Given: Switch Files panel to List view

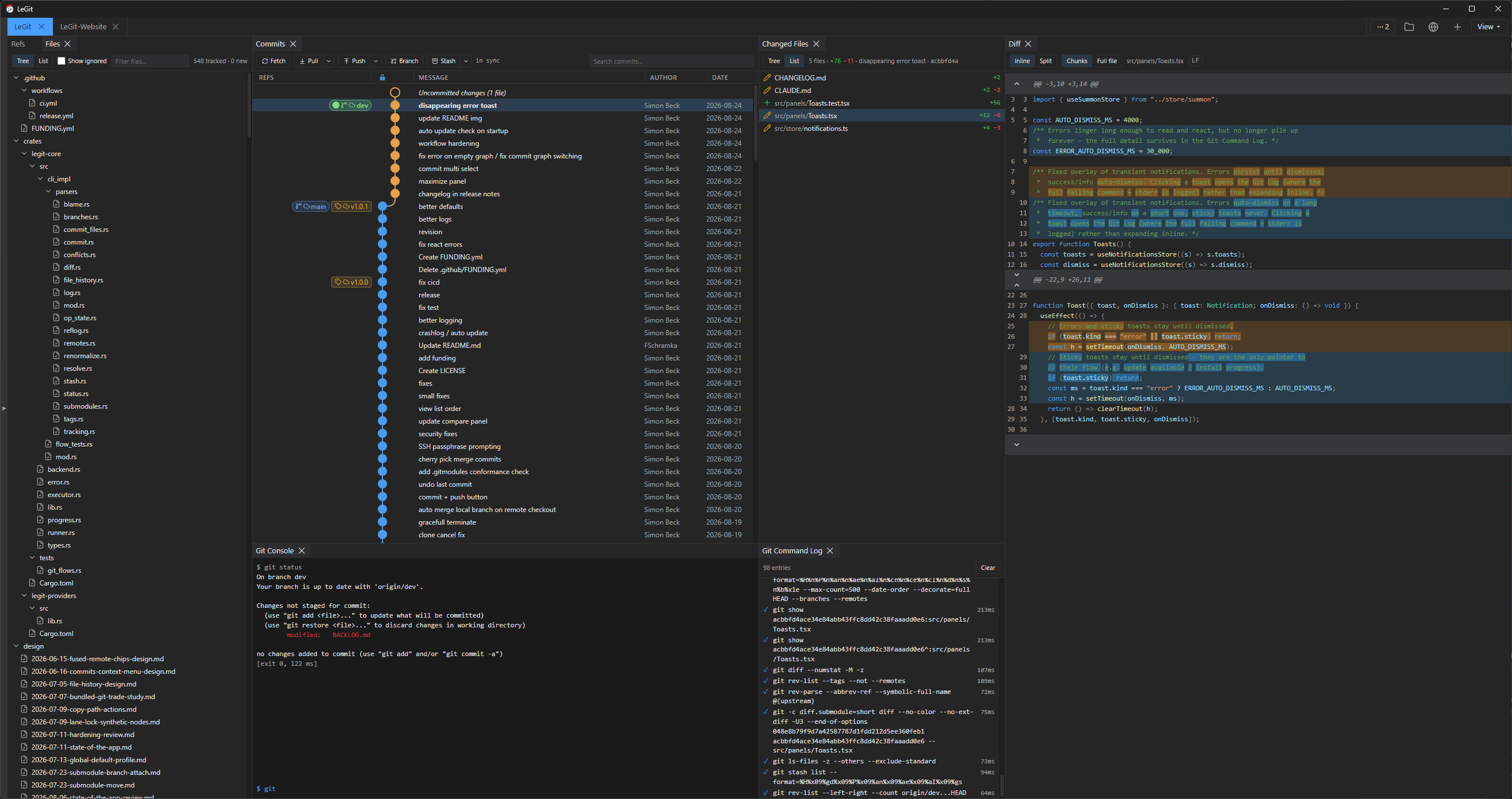Looking at the screenshot, I should click(x=44, y=61).
